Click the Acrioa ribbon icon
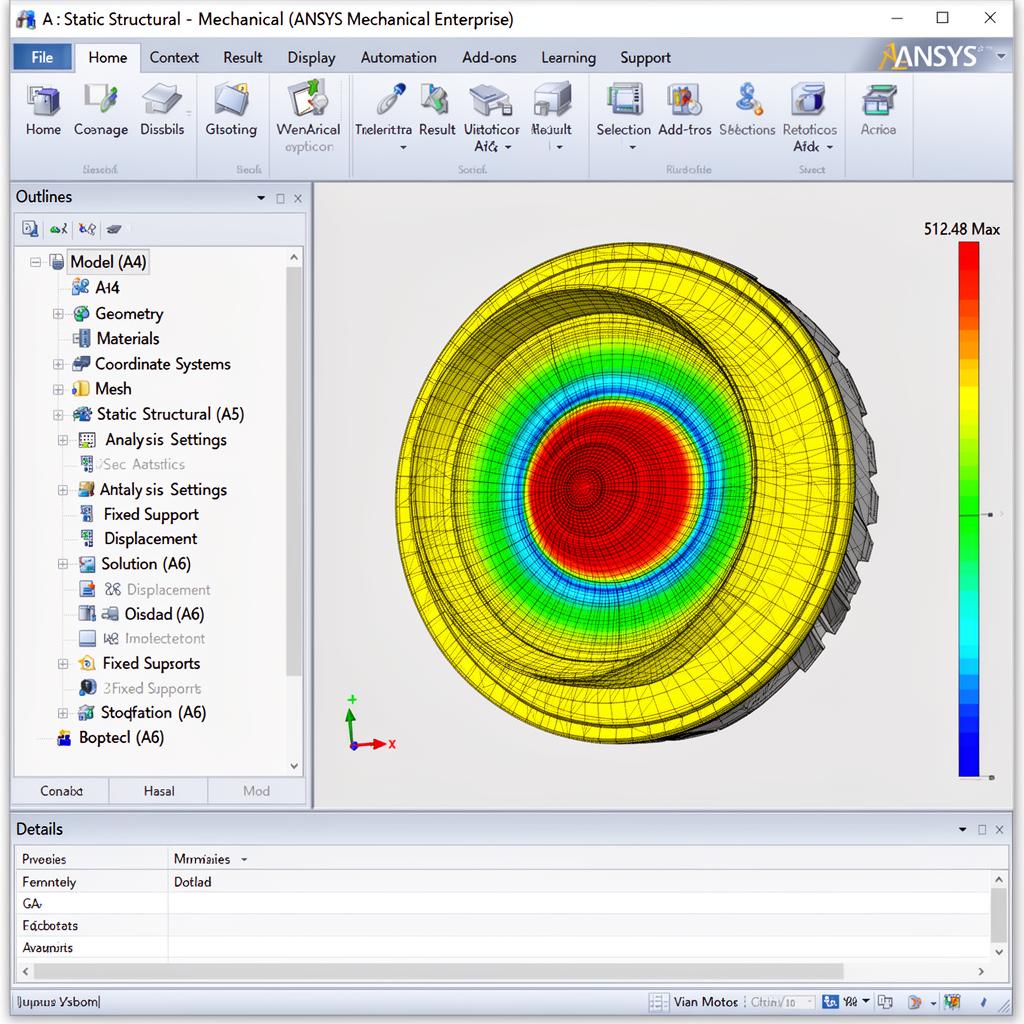The image size is (1024, 1024). 878,101
